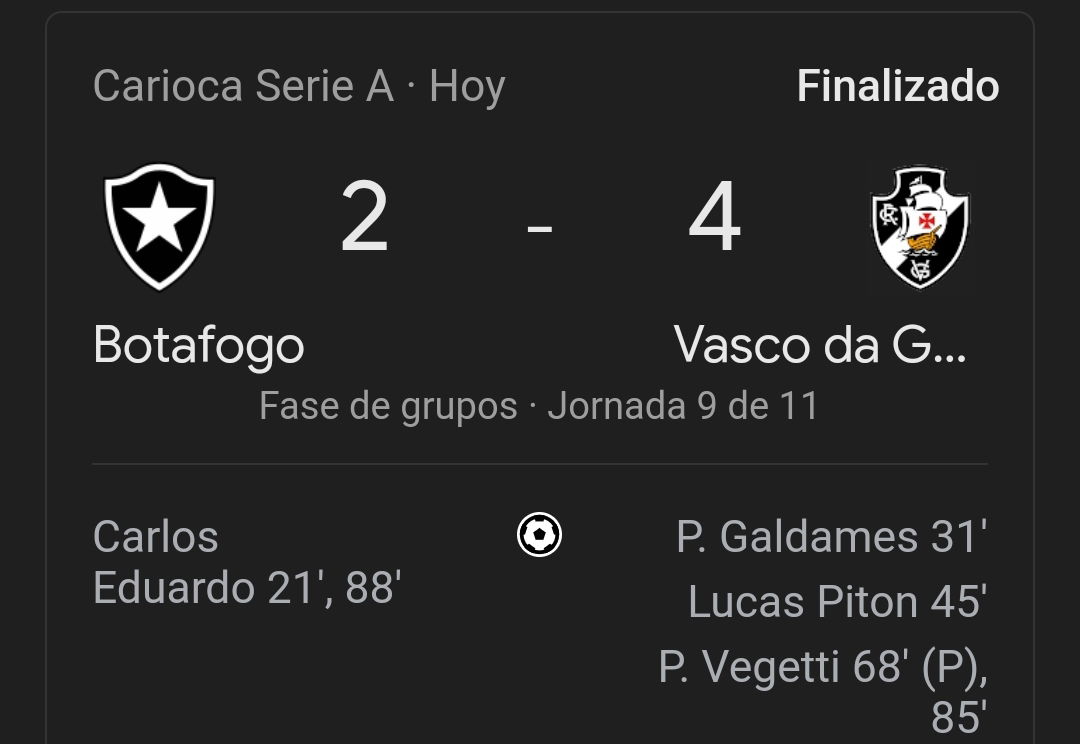Click Carlos Eduardo scorer entry
The width and height of the screenshot is (1080, 744).
click(x=247, y=562)
